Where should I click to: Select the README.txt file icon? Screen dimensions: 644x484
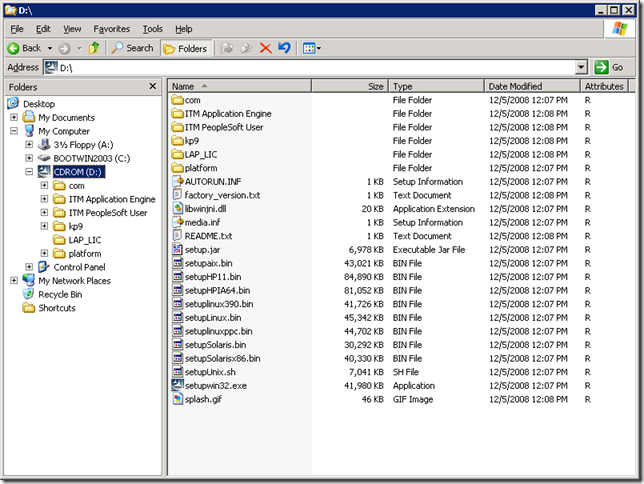pyautogui.click(x=177, y=235)
